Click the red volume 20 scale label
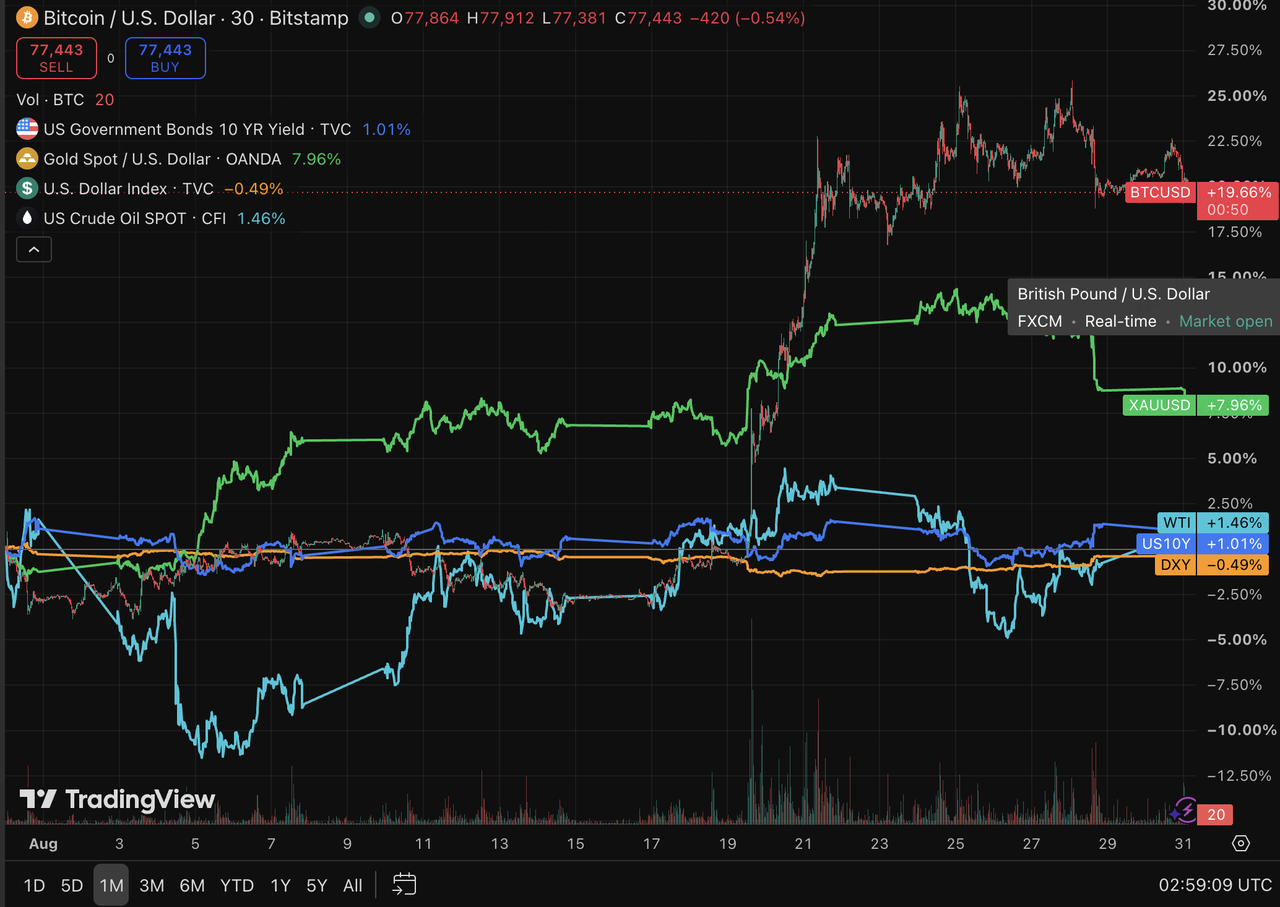The image size is (1280, 907). click(1217, 815)
